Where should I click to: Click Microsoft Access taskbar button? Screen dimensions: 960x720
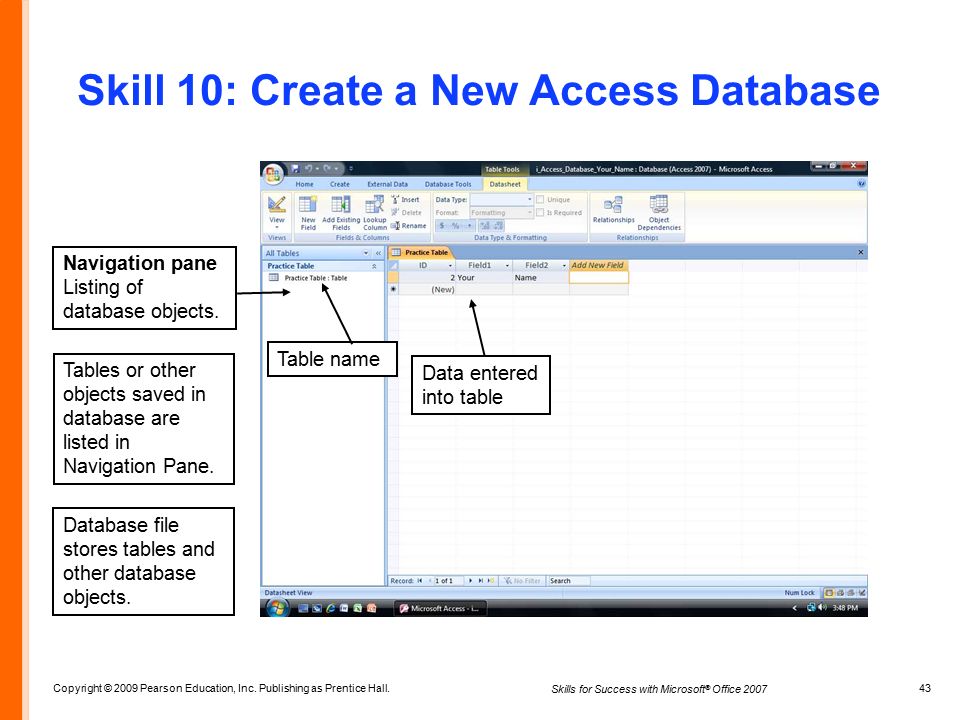coord(441,608)
